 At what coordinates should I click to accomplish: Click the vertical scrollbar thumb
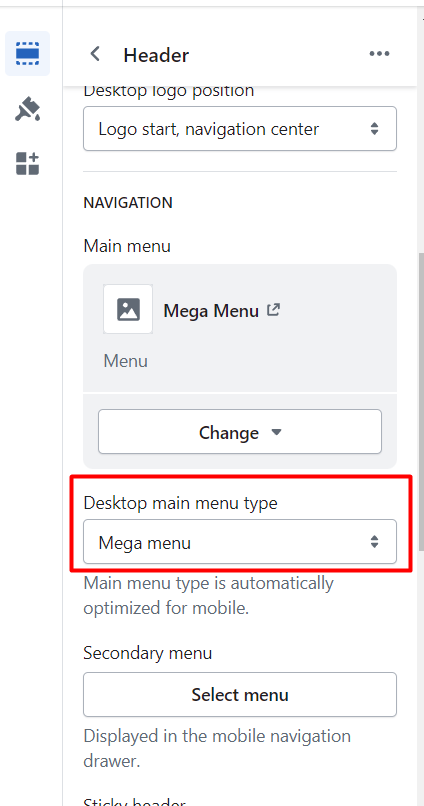click(x=421, y=401)
